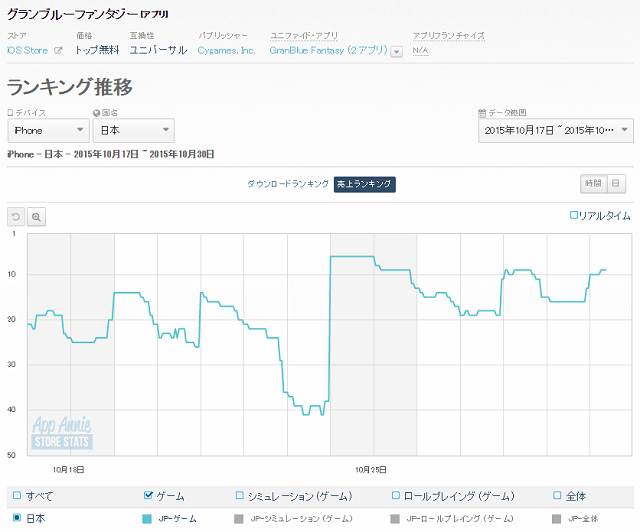Open the Cygames, Inc. publisher link
The image size is (640, 532).
tap(227, 51)
